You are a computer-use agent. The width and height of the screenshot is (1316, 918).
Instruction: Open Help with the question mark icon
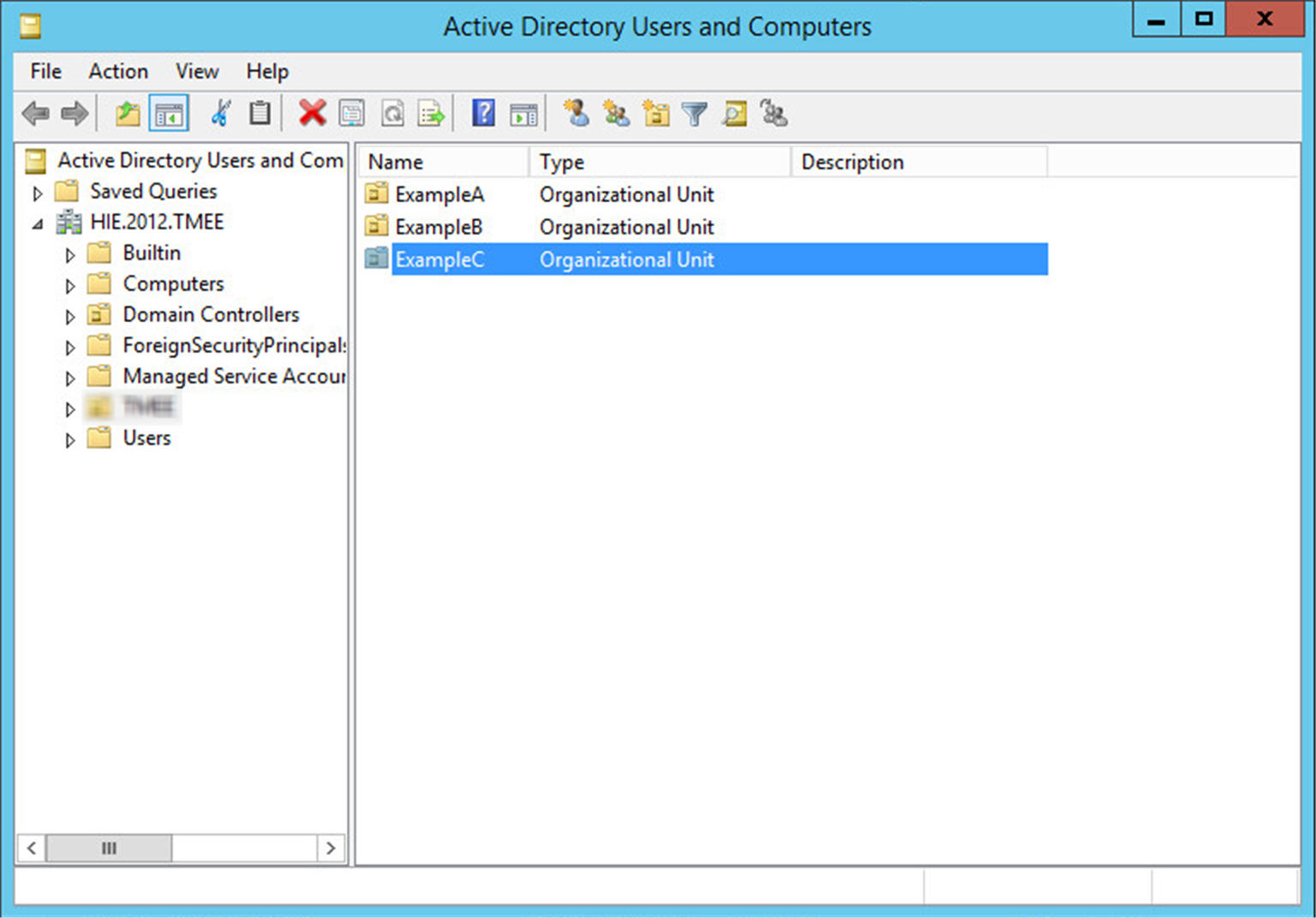click(x=483, y=113)
